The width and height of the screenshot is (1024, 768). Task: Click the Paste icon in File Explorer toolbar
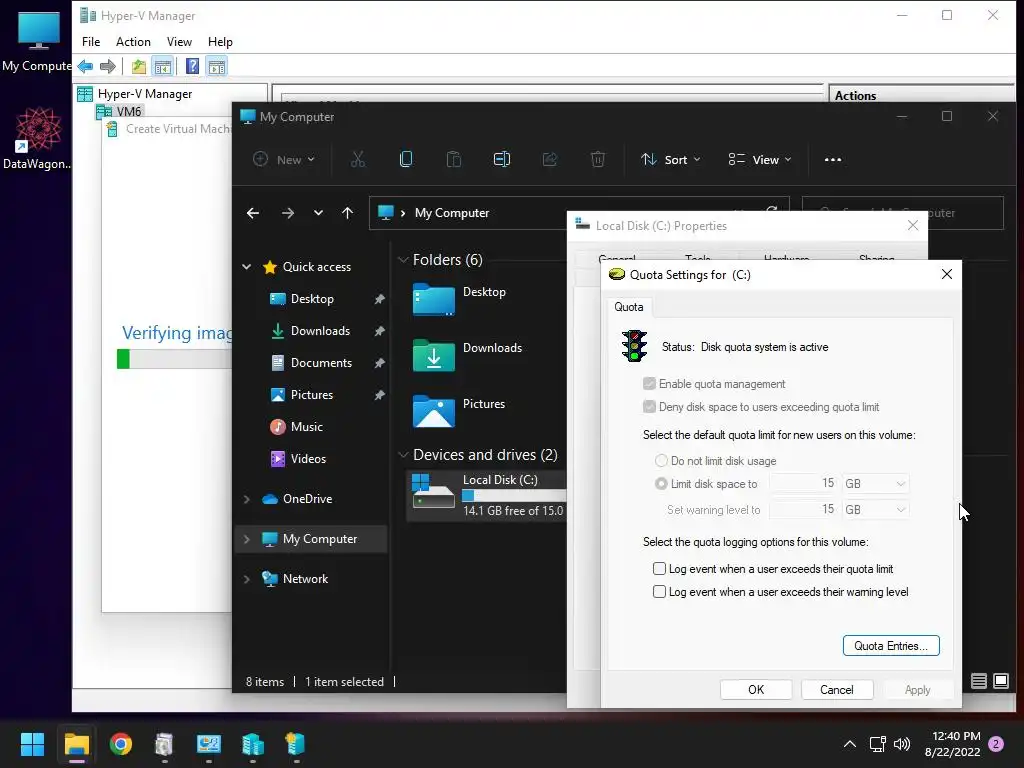coord(454,159)
